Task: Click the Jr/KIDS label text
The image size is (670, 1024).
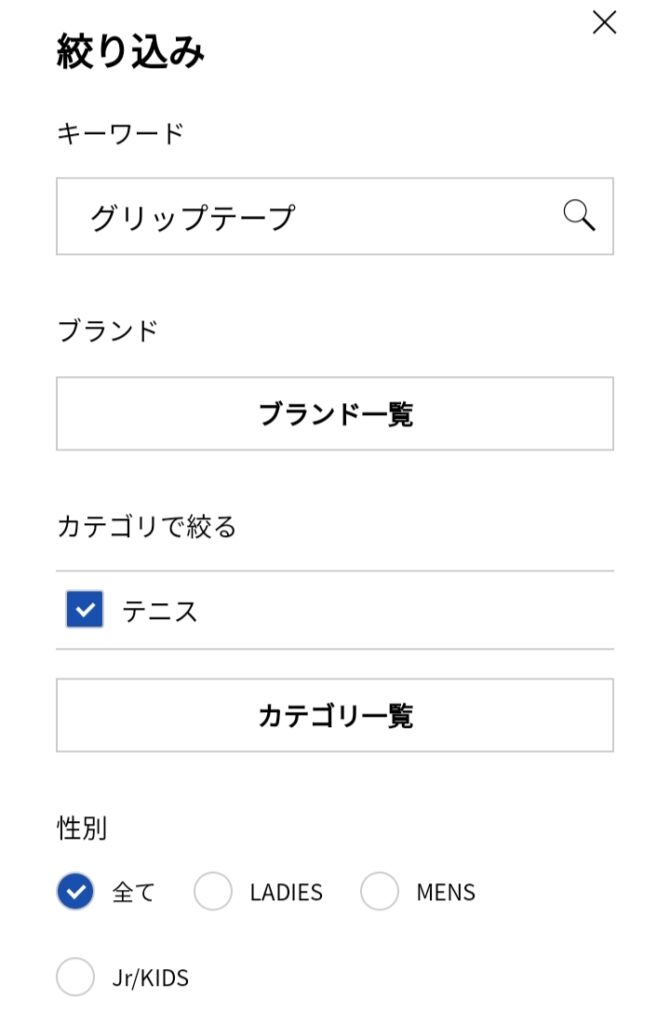Action: (151, 978)
